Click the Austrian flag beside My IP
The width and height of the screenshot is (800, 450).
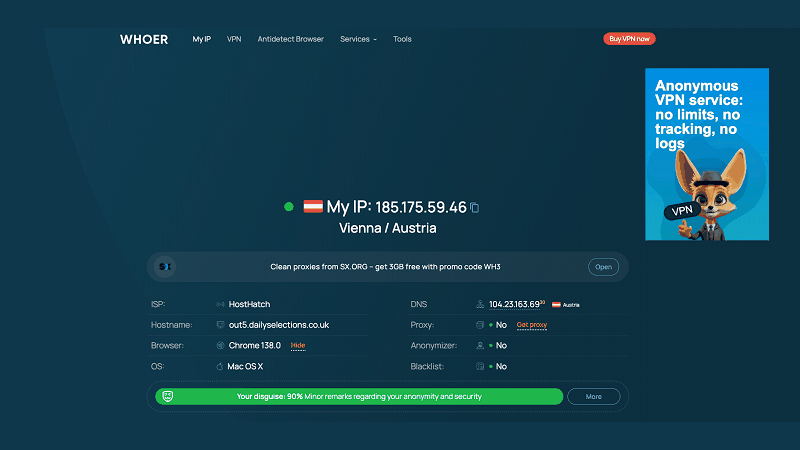(x=313, y=206)
